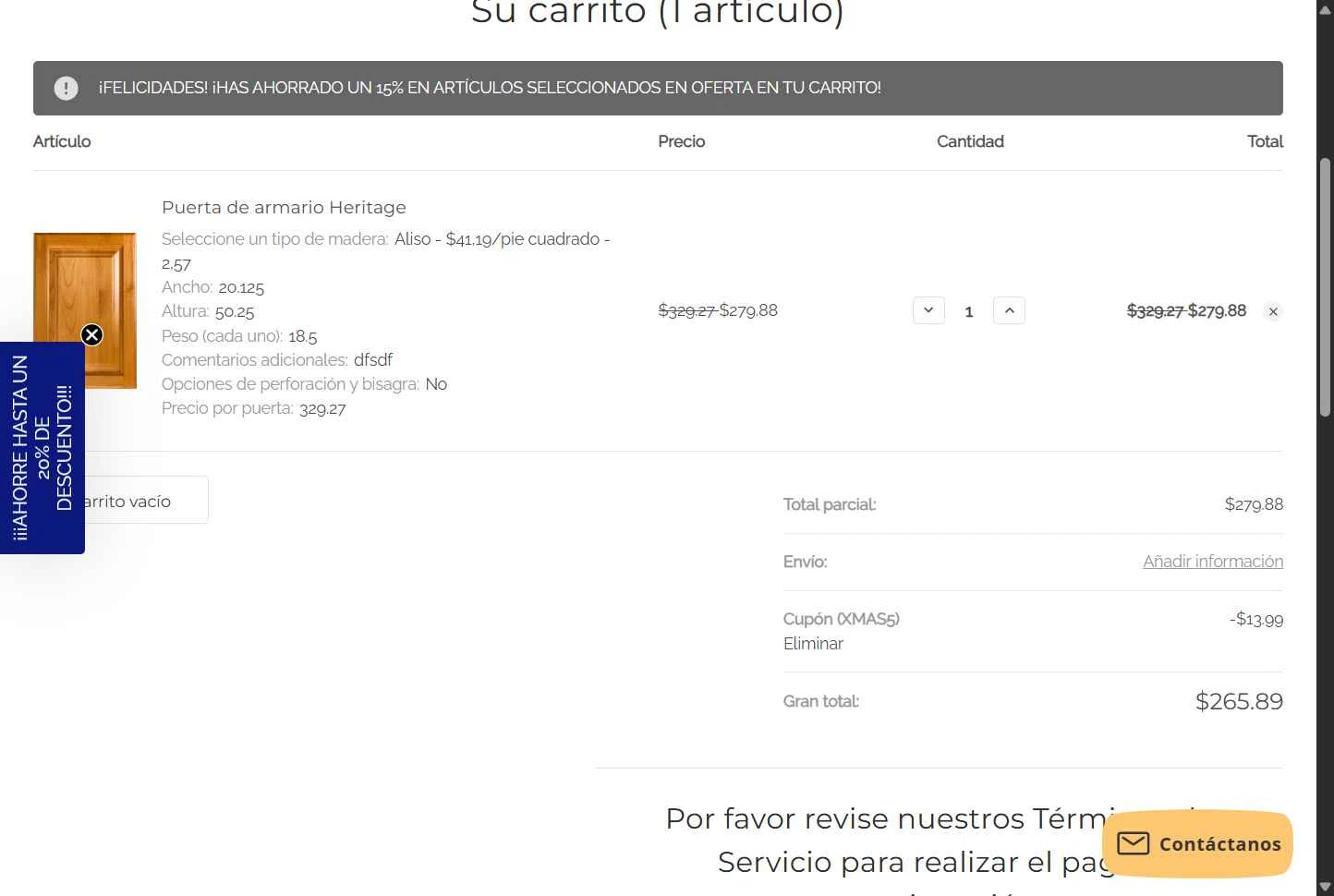This screenshot has width=1334, height=896.
Task: Close the discount side banner
Action: point(92,334)
